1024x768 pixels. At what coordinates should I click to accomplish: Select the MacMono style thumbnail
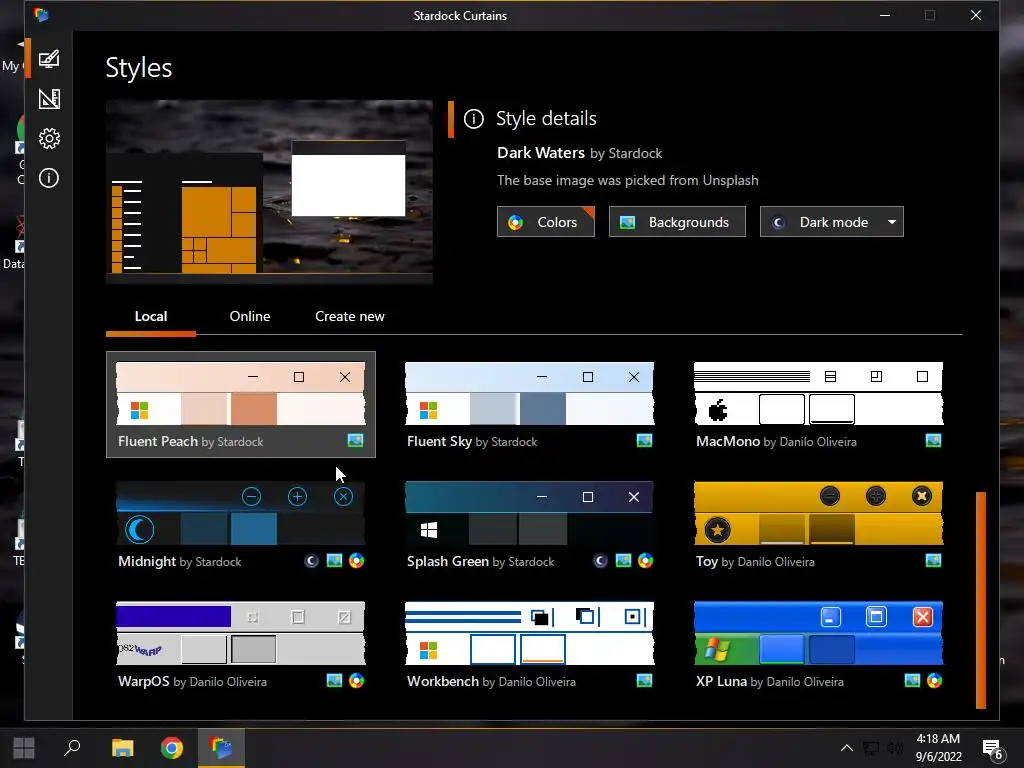click(818, 393)
